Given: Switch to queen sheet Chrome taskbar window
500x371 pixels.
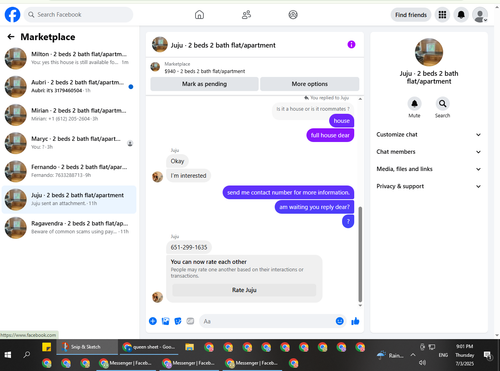Looking at the screenshot, I should click(149, 347).
